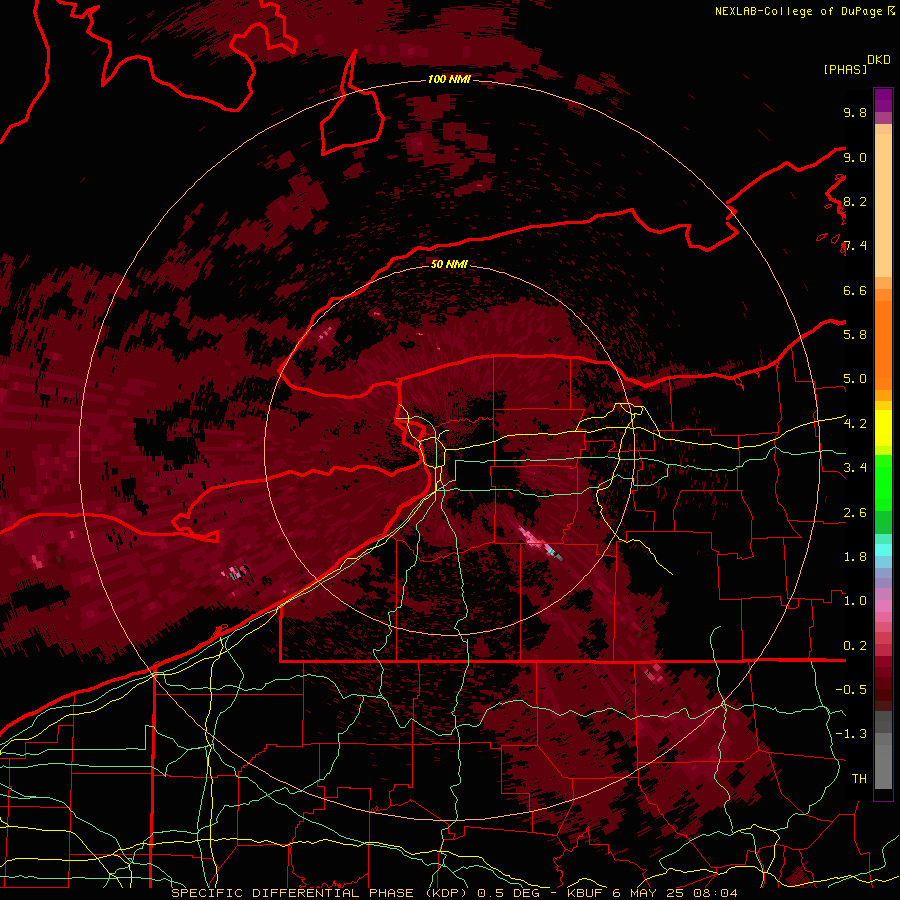Select the 0.2 scale value
This screenshot has width=900, height=900.
(855, 646)
